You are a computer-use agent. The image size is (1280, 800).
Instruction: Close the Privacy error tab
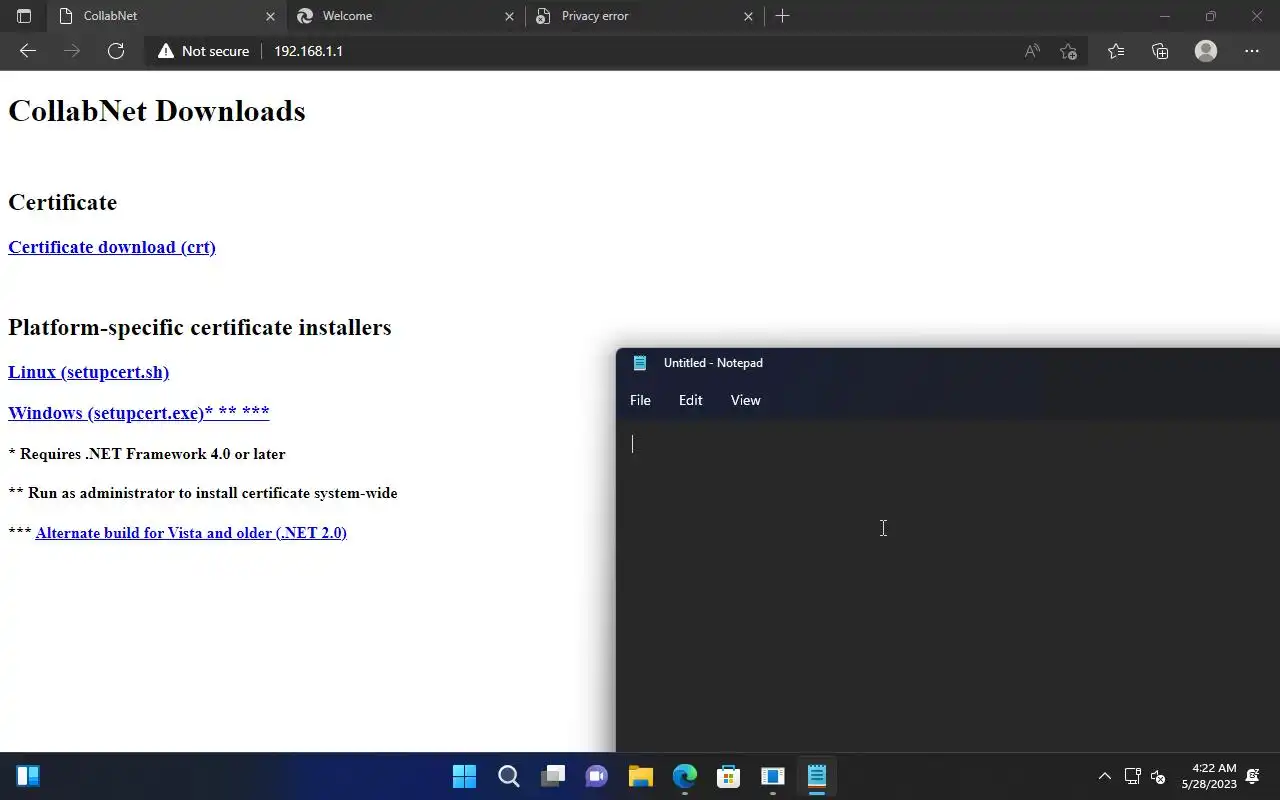(748, 16)
